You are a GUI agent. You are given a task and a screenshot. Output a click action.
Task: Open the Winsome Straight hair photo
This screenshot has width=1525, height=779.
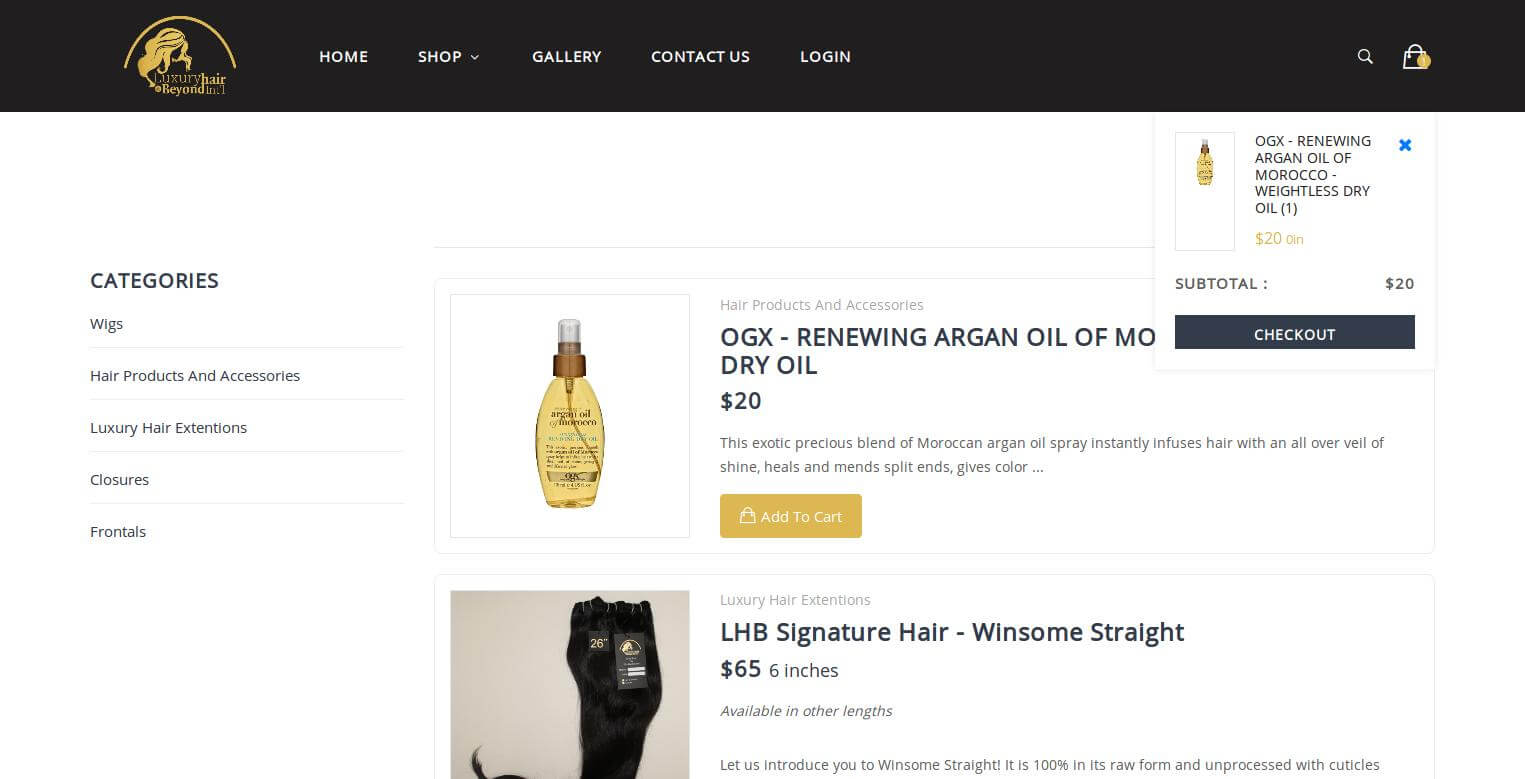click(570, 685)
